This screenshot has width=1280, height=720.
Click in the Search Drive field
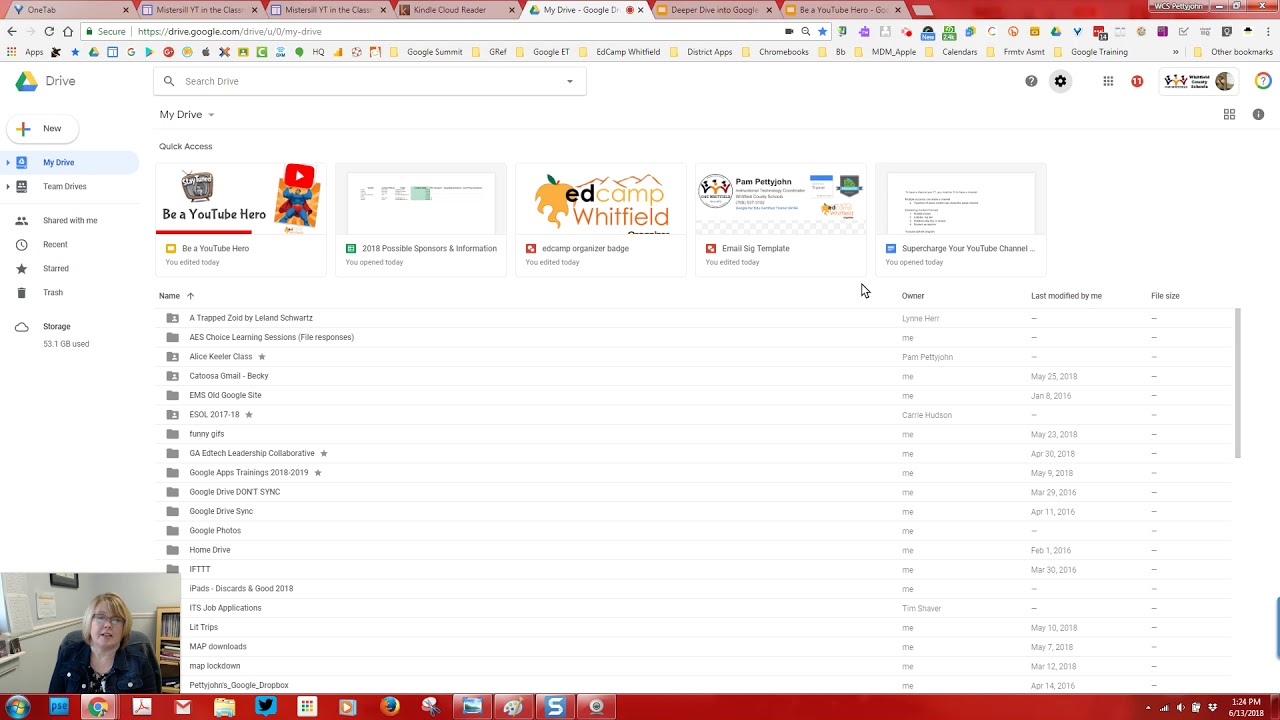[370, 81]
